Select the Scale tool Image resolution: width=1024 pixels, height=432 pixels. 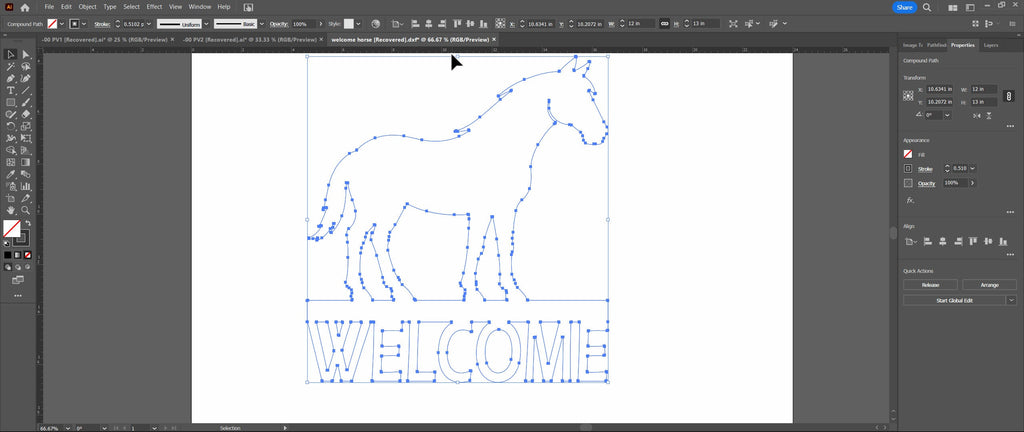[x=26, y=127]
